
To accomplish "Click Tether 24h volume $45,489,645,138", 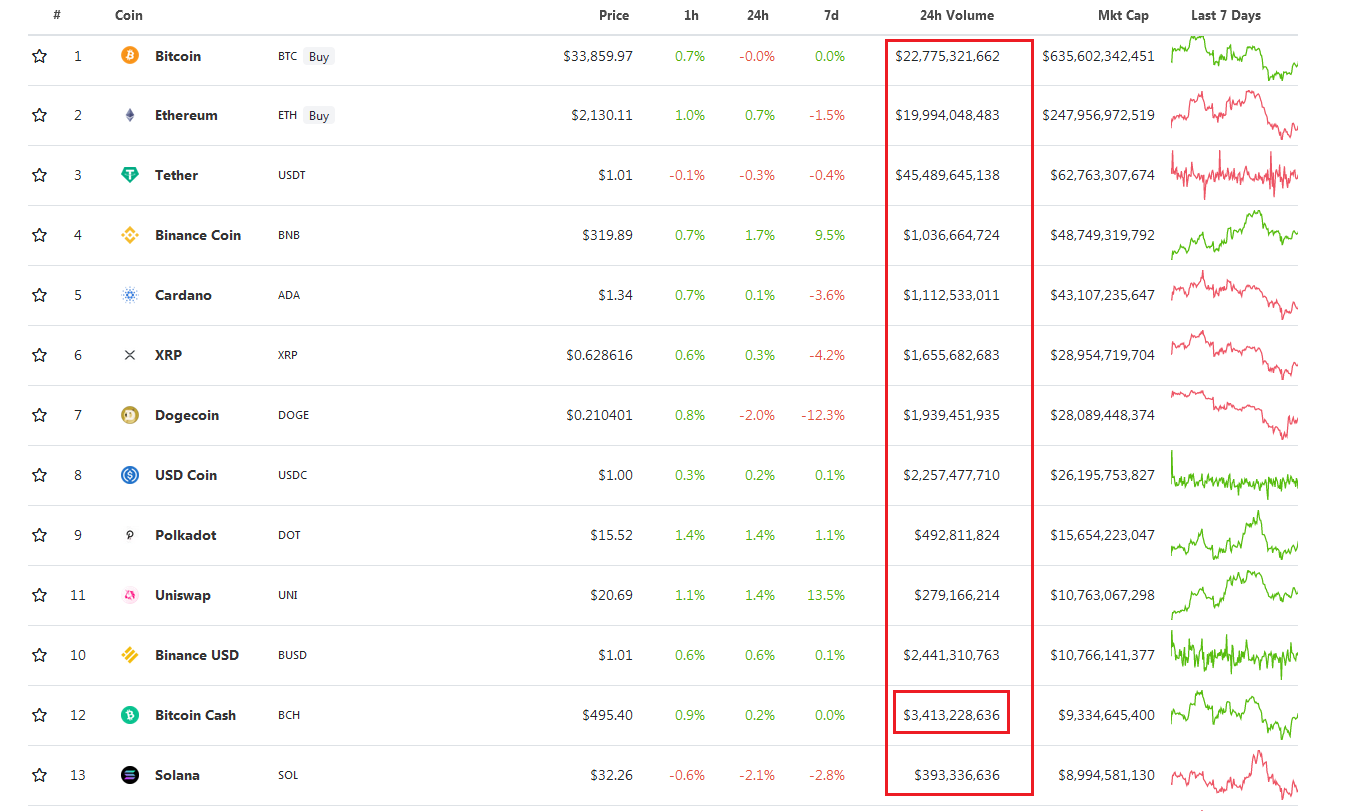I will (947, 176).
